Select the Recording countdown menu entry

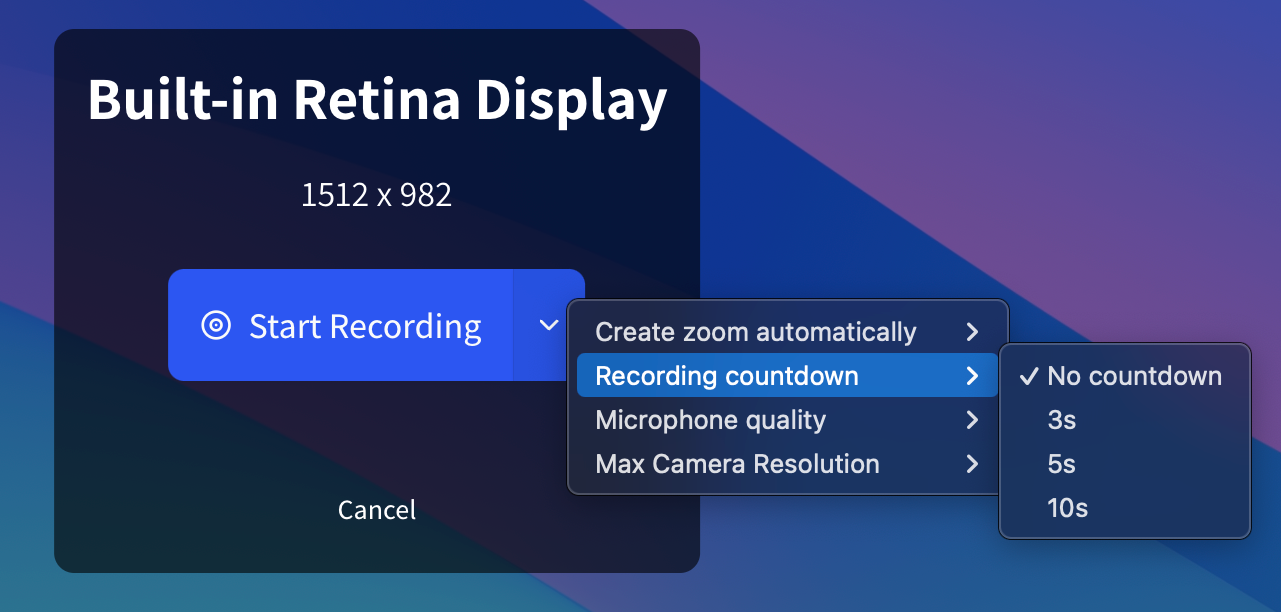coord(727,376)
